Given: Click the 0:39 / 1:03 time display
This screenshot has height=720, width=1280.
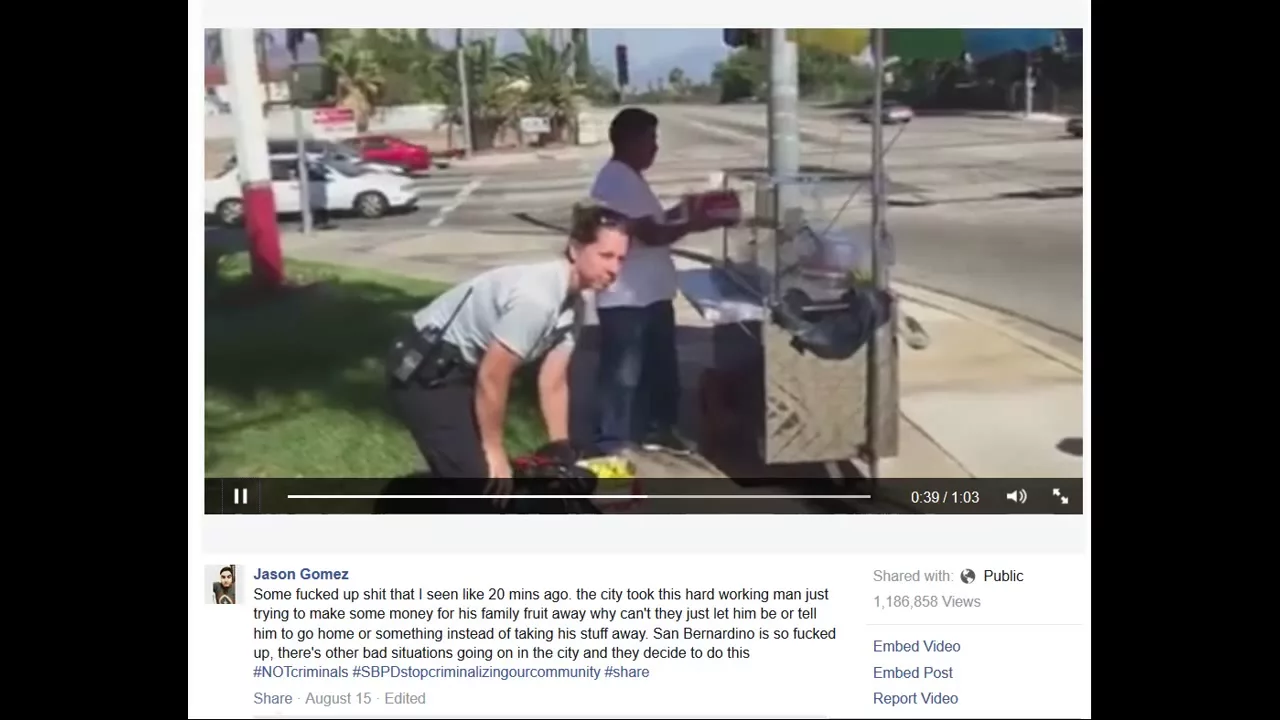Looking at the screenshot, I should coord(944,497).
